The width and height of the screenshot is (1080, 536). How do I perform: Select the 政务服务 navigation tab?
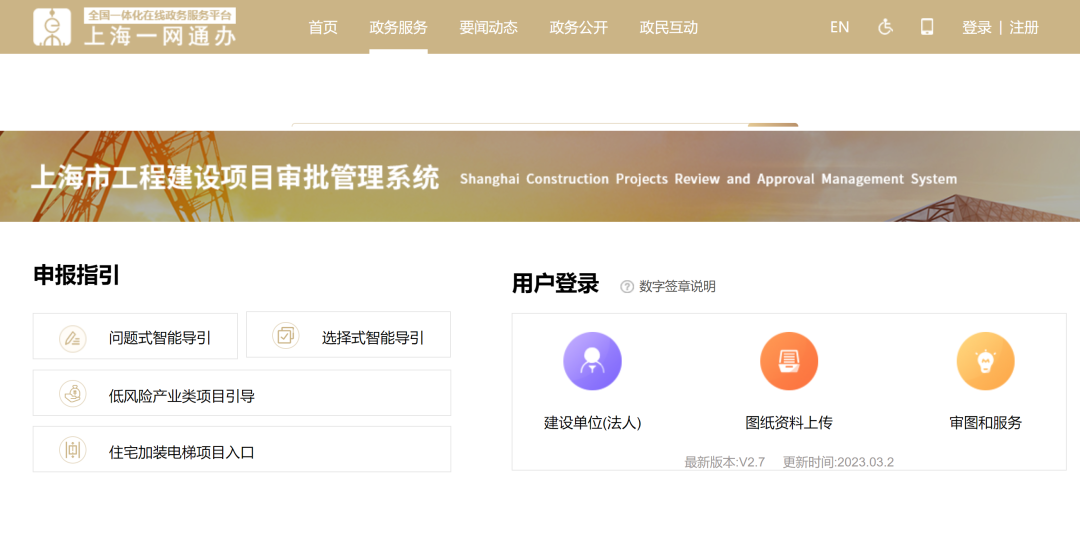click(398, 27)
